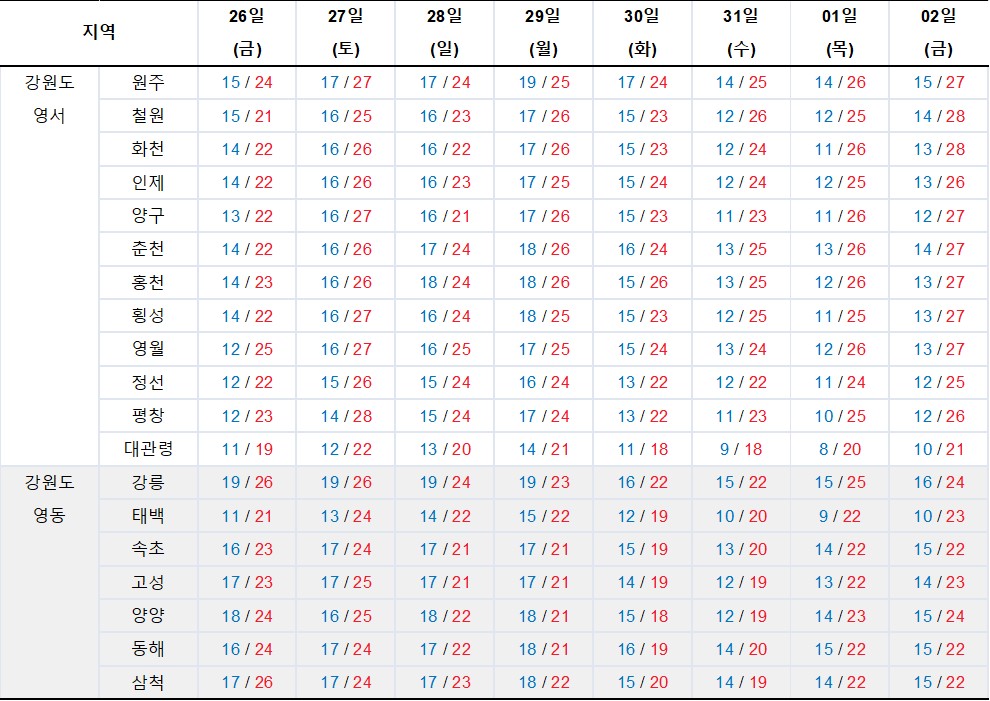Click 고성 temperature 17 / 25 on 27일
Viewport: 990px width, 701px height.
click(x=345, y=582)
